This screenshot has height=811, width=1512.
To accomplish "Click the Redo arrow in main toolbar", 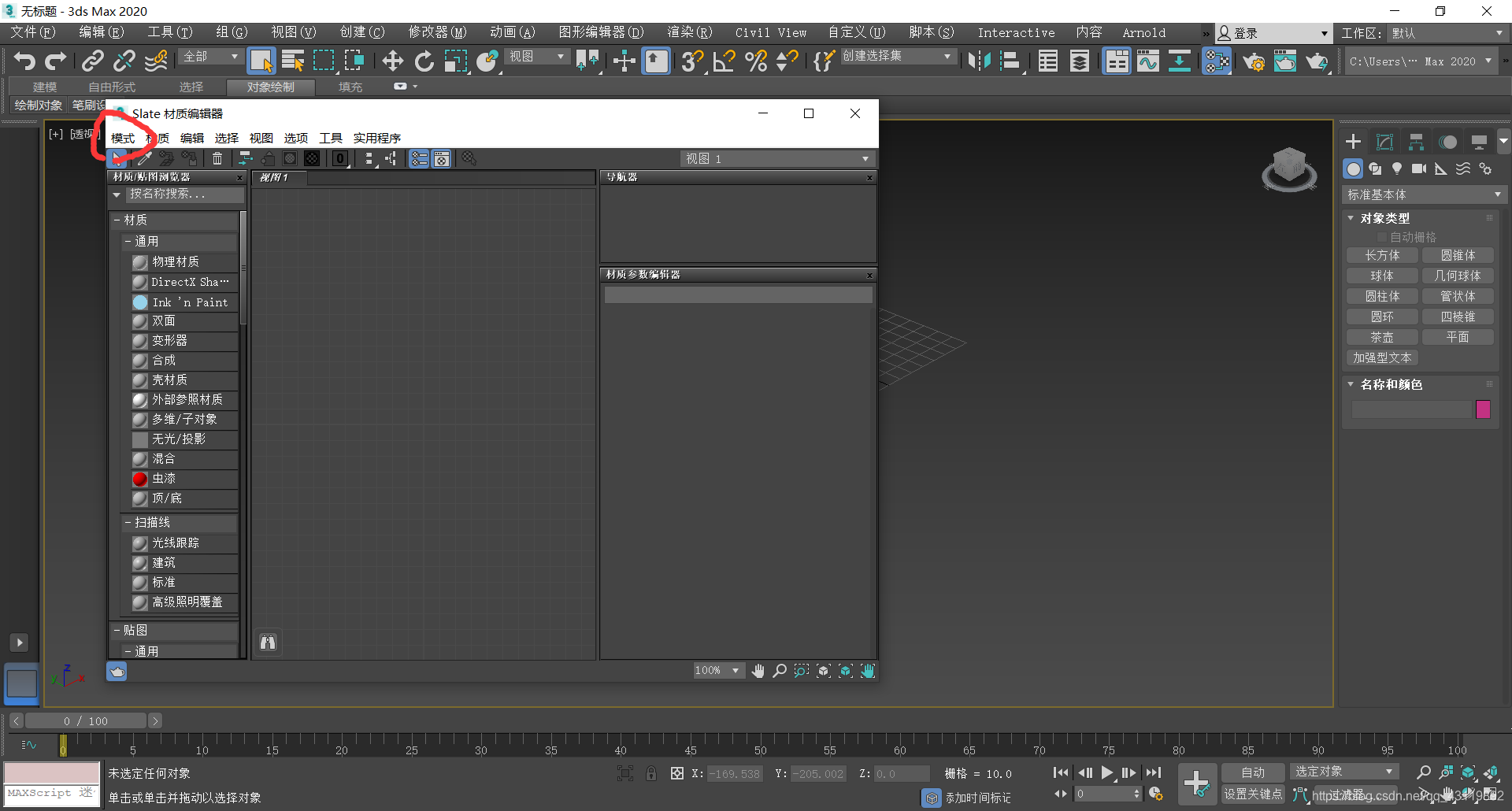I will click(55, 61).
